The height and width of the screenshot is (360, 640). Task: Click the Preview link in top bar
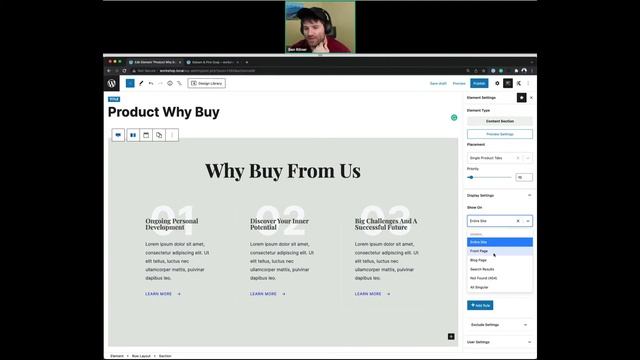pyautogui.click(x=459, y=83)
